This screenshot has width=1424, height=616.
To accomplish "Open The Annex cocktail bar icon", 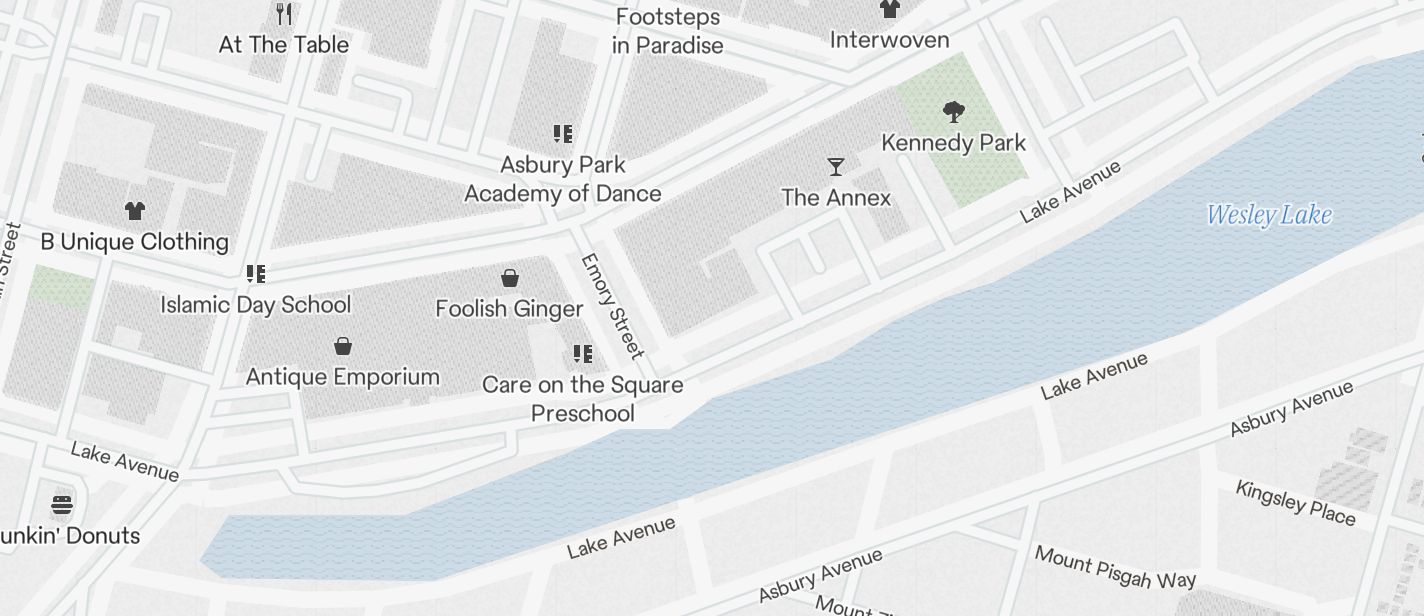I will pyautogui.click(x=836, y=166).
